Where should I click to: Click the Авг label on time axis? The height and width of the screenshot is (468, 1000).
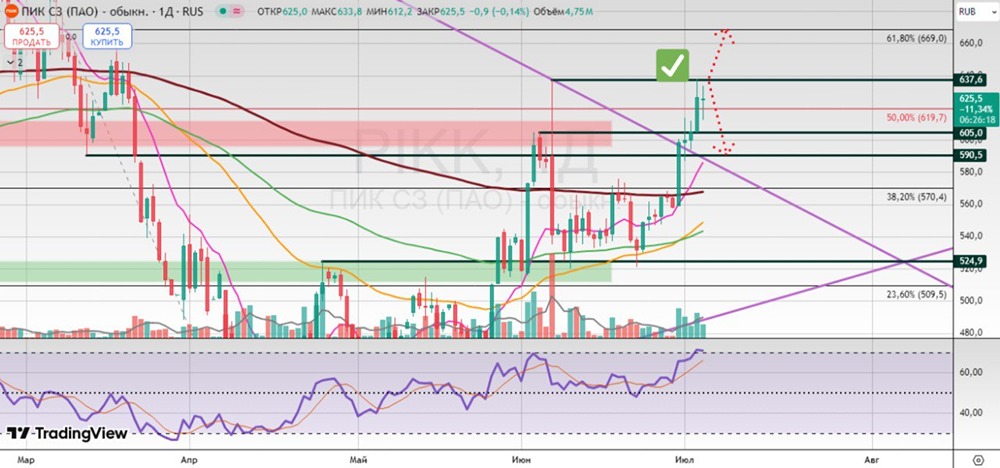pos(872,459)
